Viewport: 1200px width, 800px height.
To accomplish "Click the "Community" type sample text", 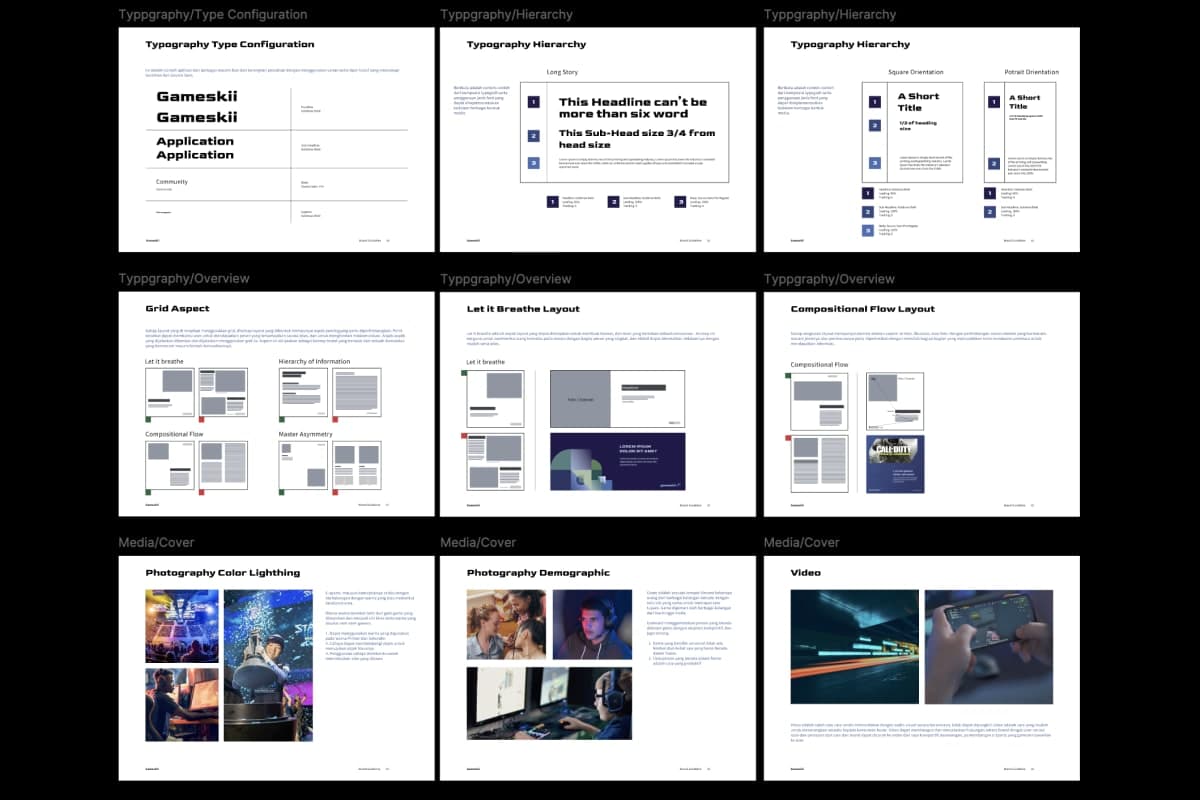I will [x=172, y=182].
